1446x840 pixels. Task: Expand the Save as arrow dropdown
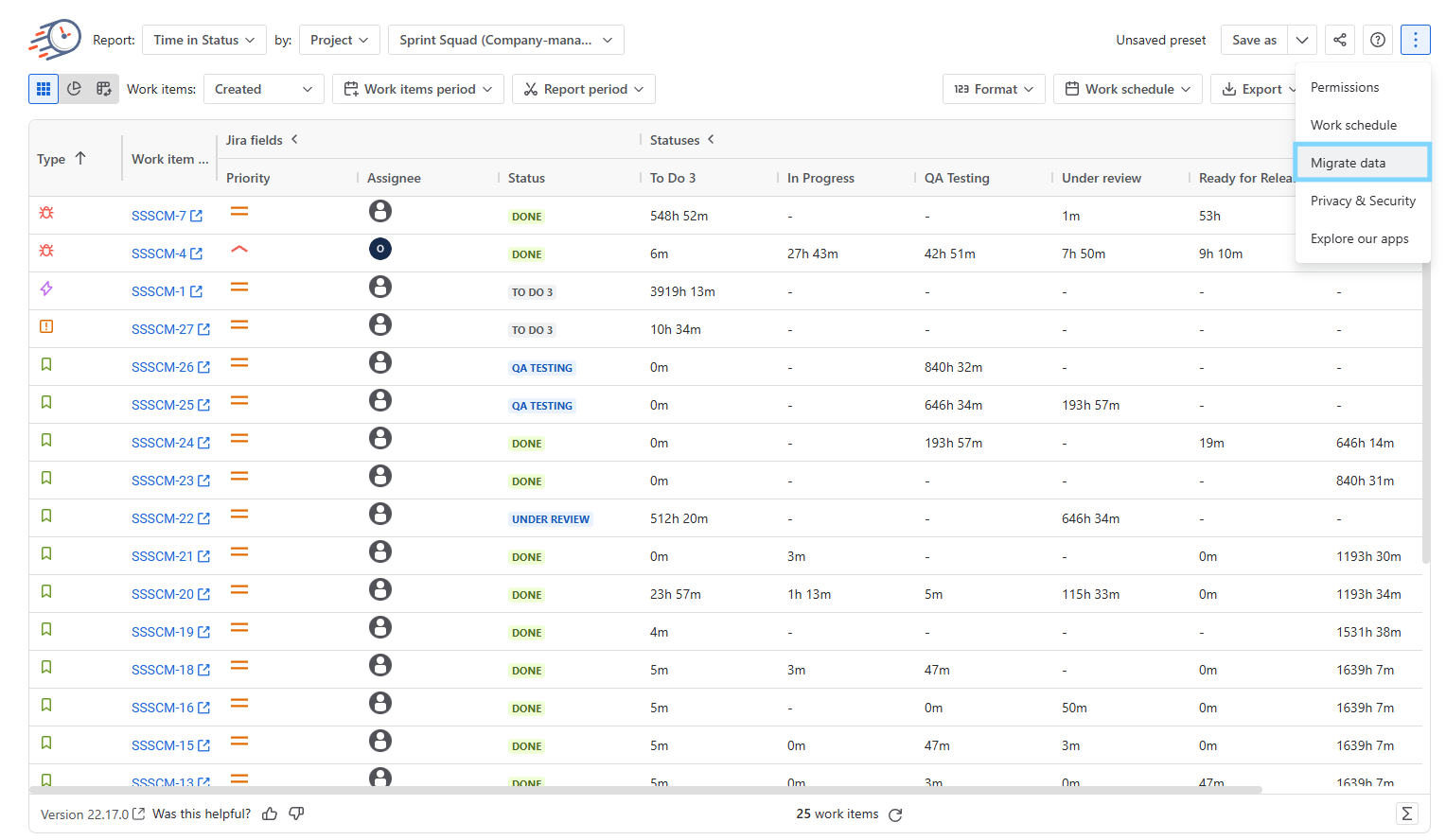1302,40
